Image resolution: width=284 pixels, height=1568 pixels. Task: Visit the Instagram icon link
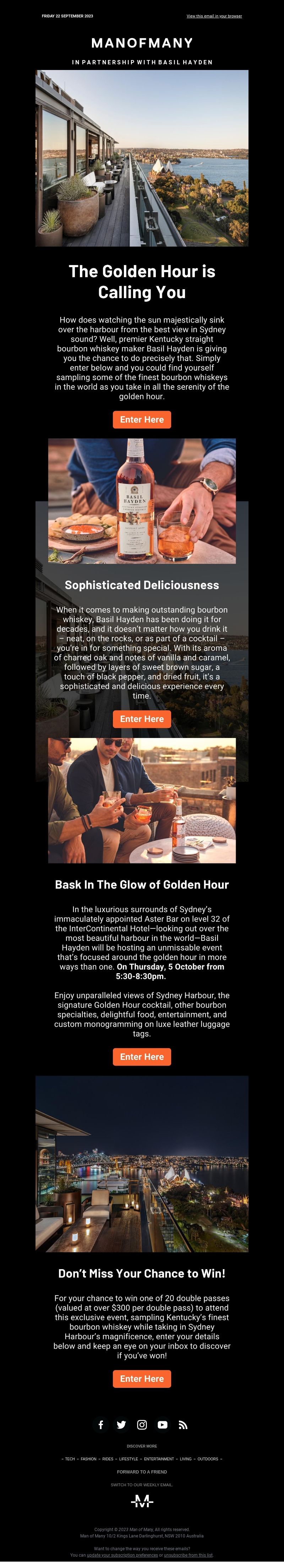(x=142, y=1424)
